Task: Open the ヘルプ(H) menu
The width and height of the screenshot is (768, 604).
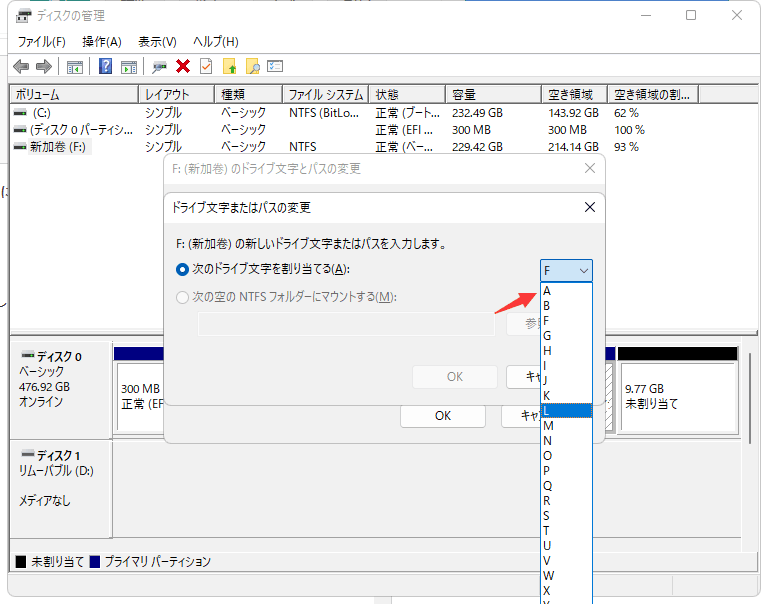Action: pos(216,42)
